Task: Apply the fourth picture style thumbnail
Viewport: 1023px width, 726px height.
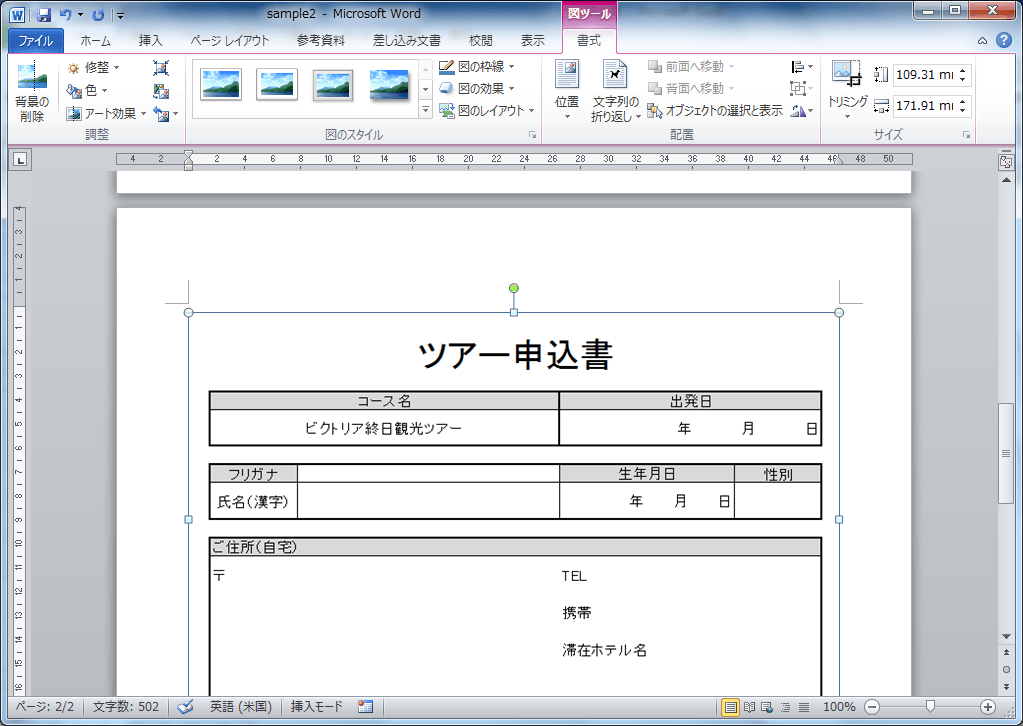Action: (x=389, y=85)
